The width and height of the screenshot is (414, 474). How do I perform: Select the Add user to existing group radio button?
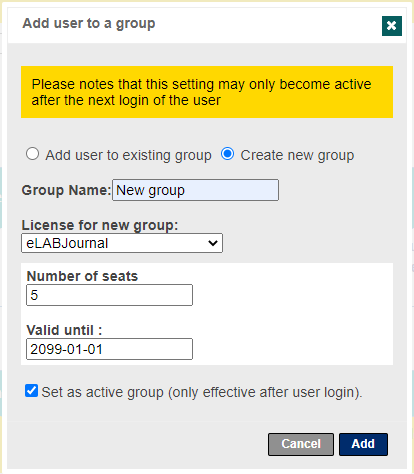(33, 154)
